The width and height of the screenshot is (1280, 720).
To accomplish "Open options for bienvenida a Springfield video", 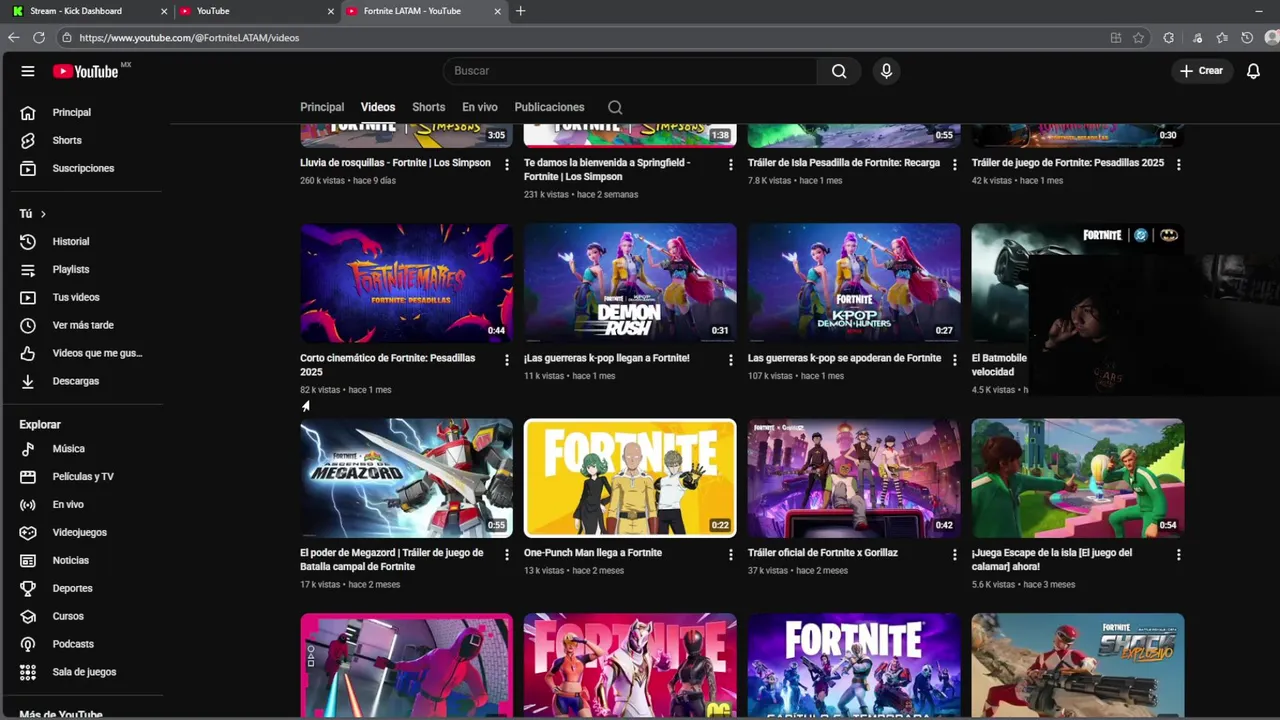I will point(731,165).
